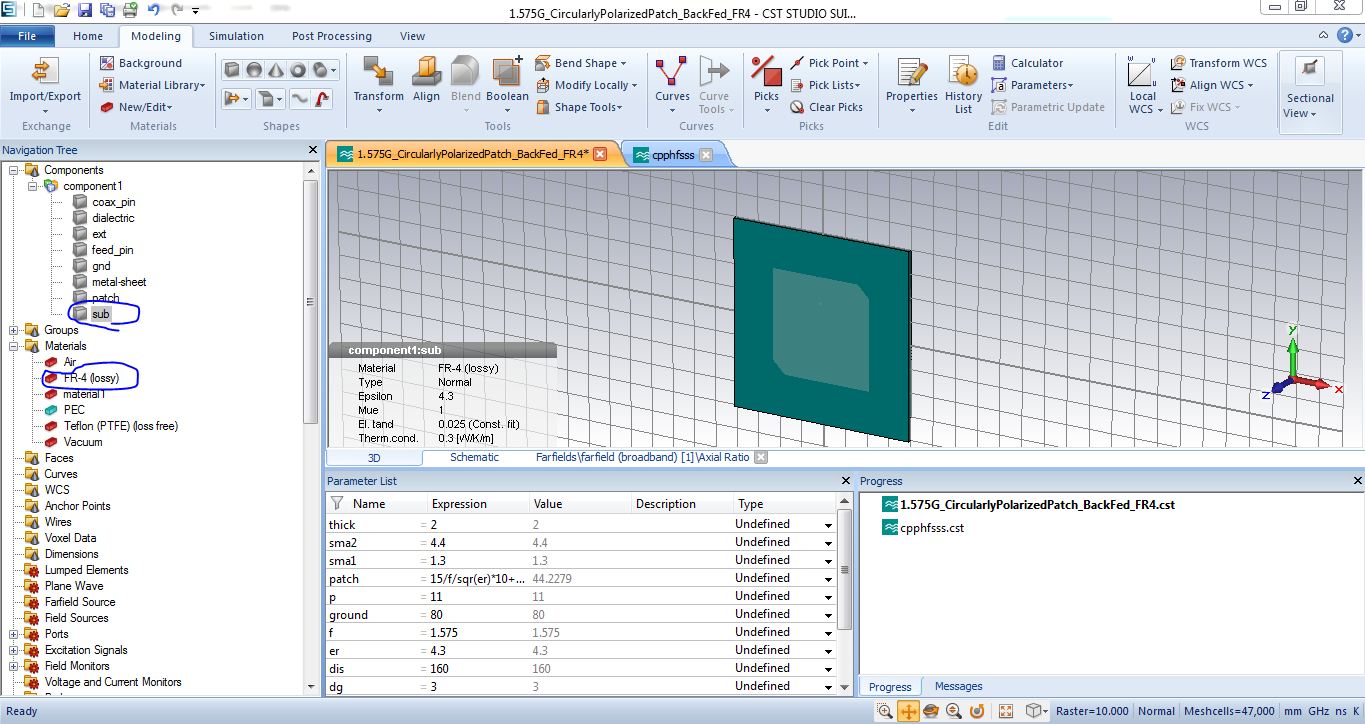The width and height of the screenshot is (1365, 724).
Task: Close the Navigation Tree panel
Action: click(x=313, y=150)
